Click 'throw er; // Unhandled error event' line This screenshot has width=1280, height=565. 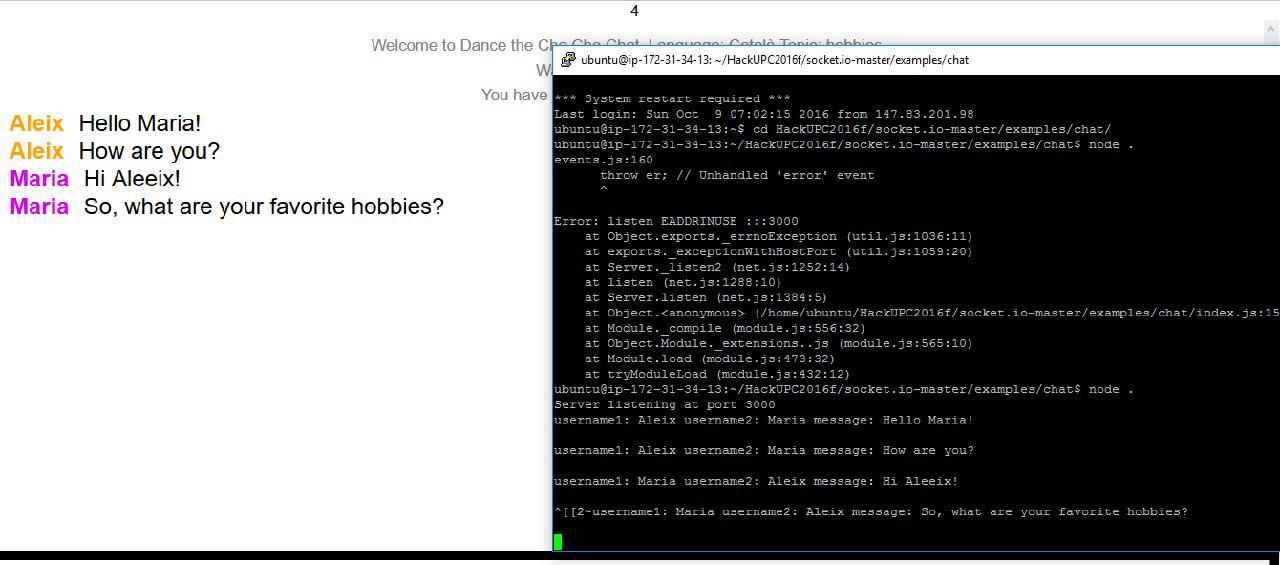pos(737,175)
